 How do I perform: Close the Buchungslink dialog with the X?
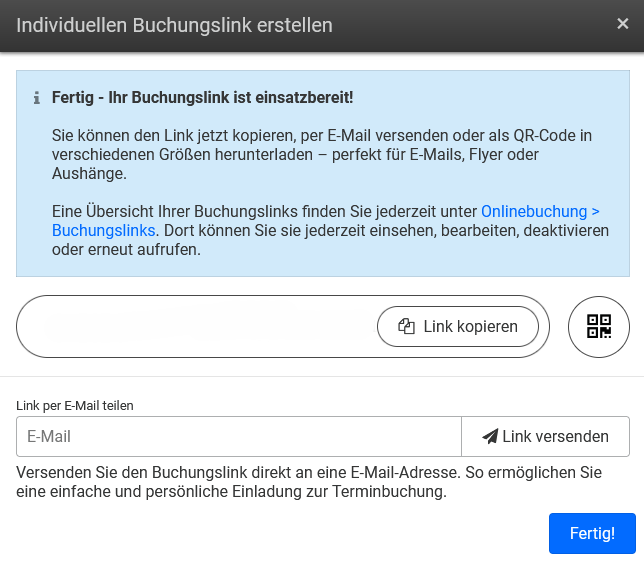click(x=622, y=24)
